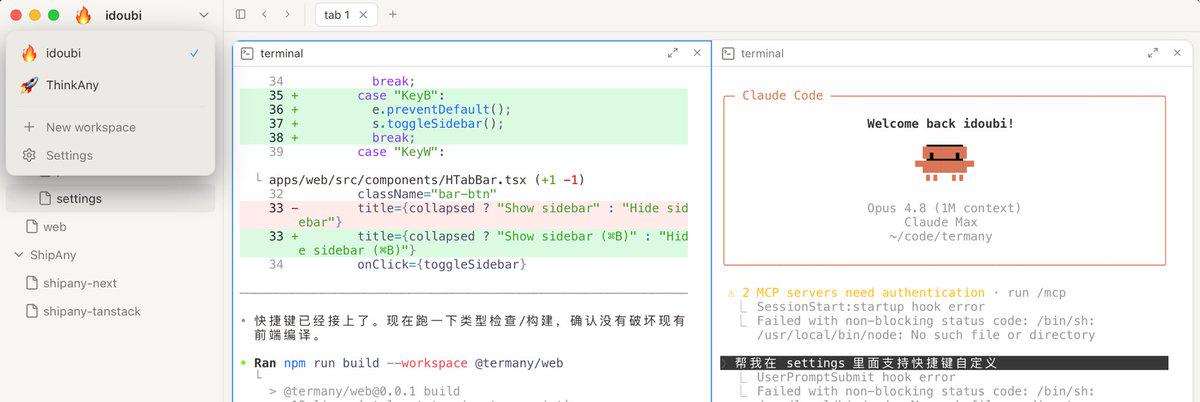The height and width of the screenshot is (402, 1200).
Task: Go forward with the right chevron
Action: (288, 15)
